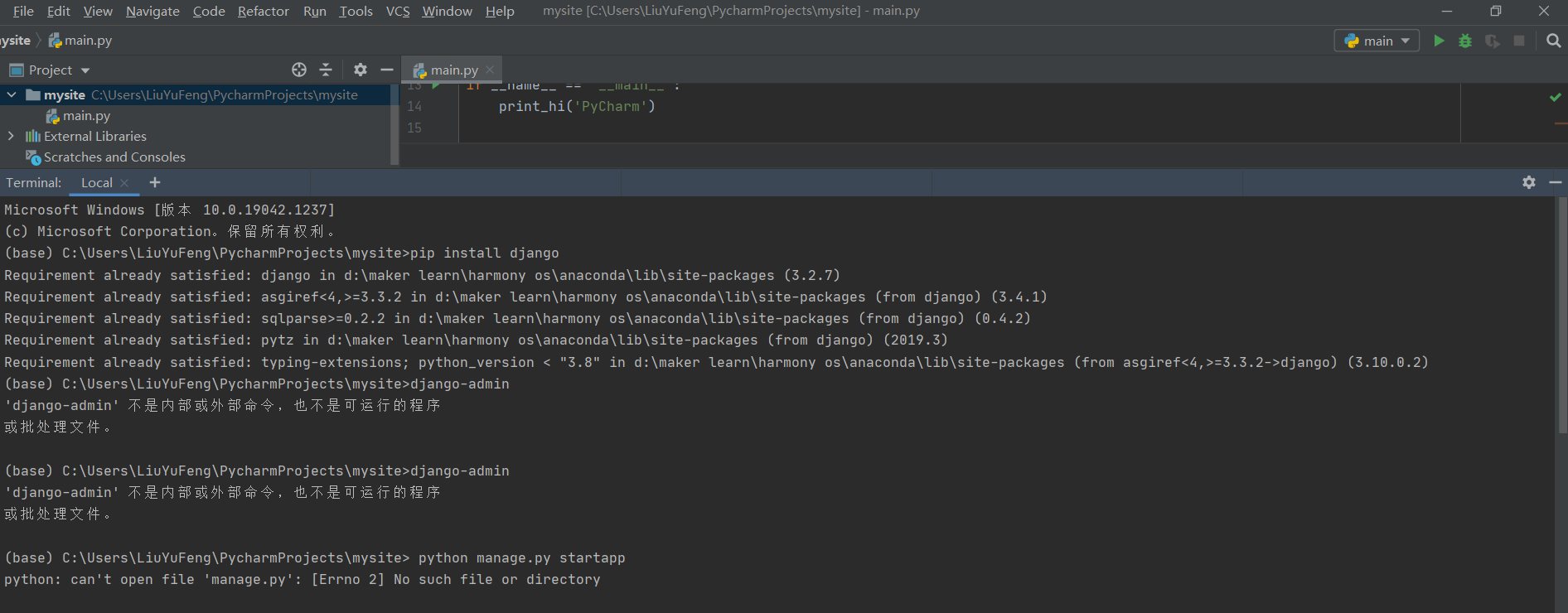Viewport: 1568px width, 613px height.
Task: Click the Microsoft Windows version line
Action: (x=170, y=210)
